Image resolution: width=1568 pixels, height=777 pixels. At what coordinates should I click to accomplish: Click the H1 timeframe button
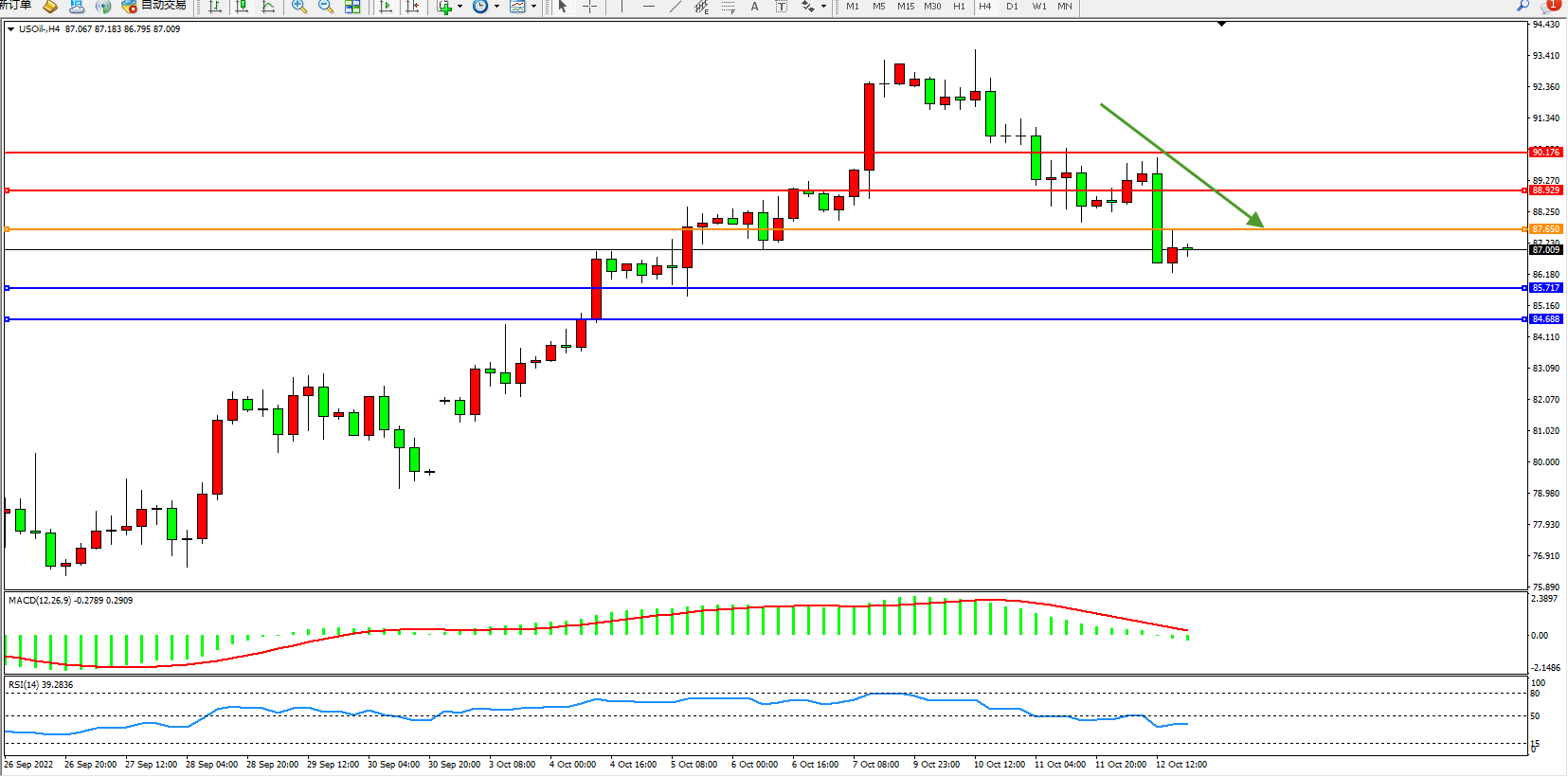(x=959, y=7)
